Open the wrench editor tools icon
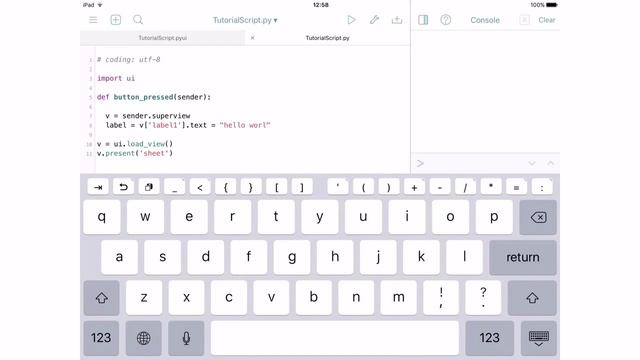The image size is (640, 360). 374,20
